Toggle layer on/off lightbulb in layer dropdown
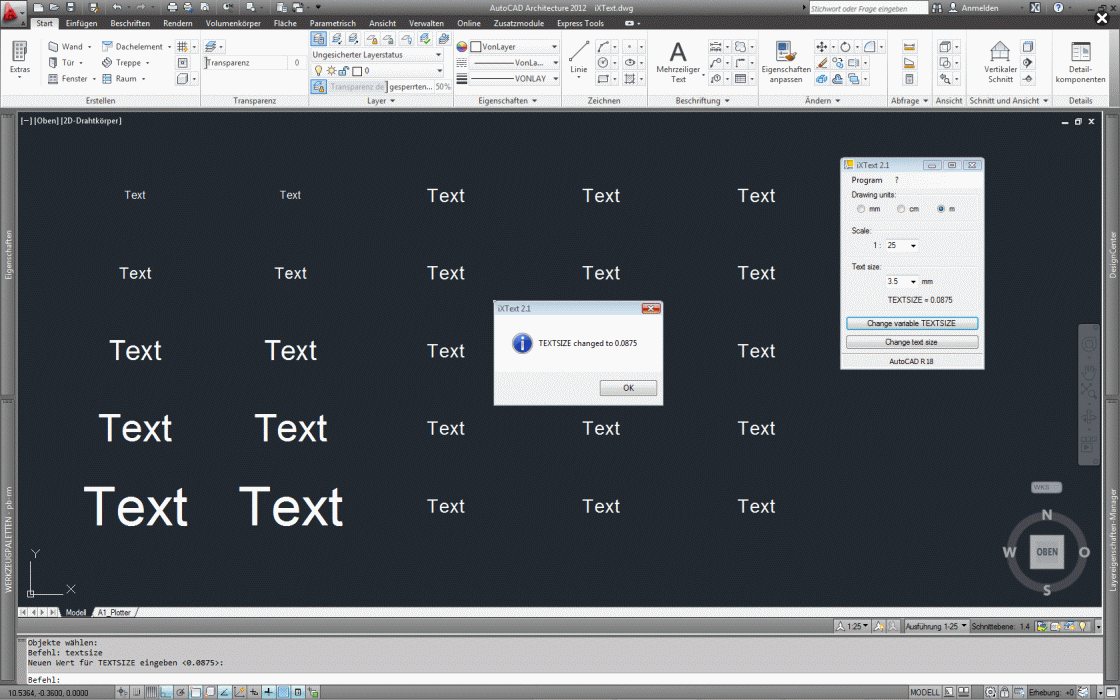 pos(319,71)
